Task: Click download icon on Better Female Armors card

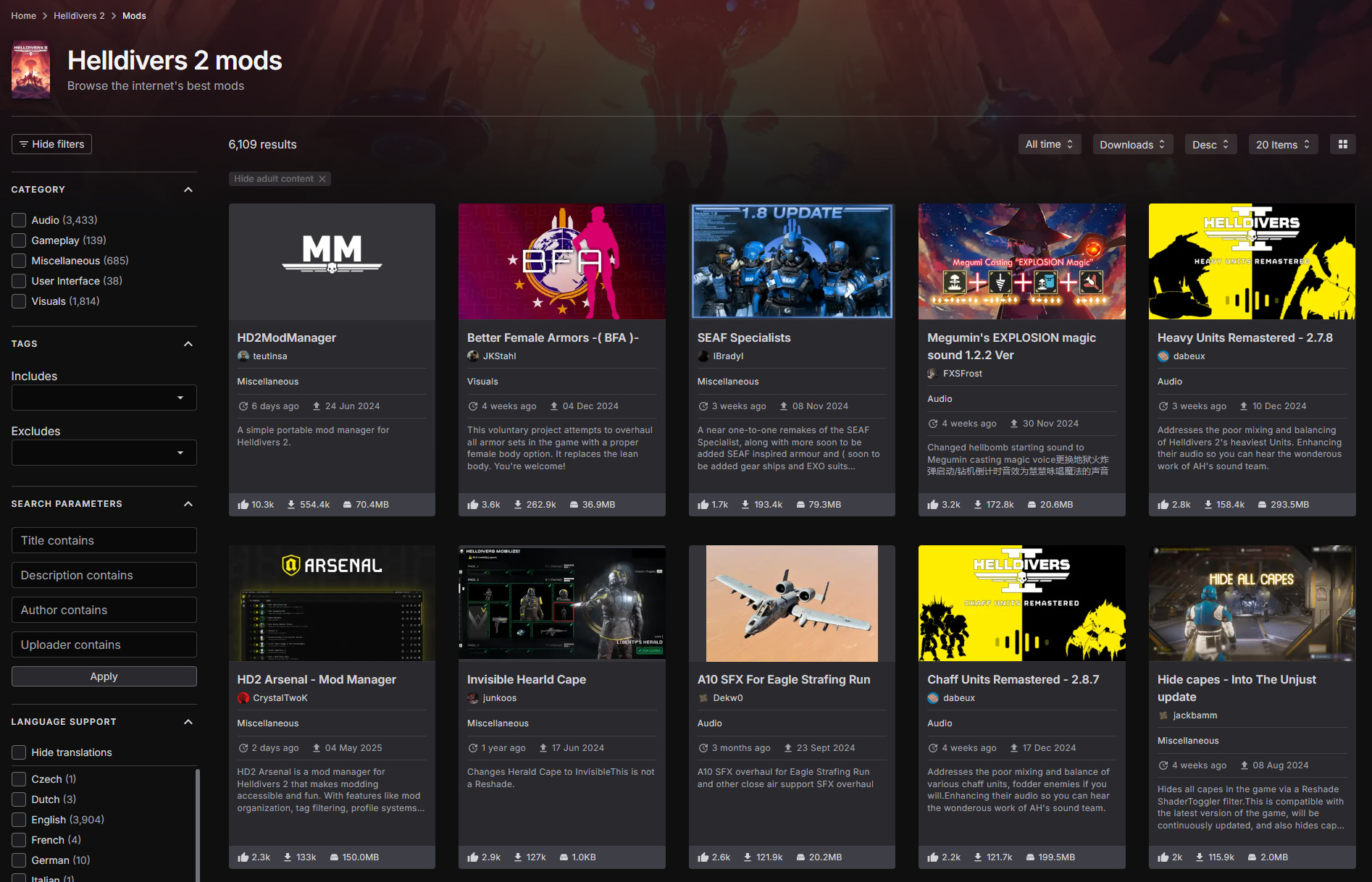Action: [518, 505]
